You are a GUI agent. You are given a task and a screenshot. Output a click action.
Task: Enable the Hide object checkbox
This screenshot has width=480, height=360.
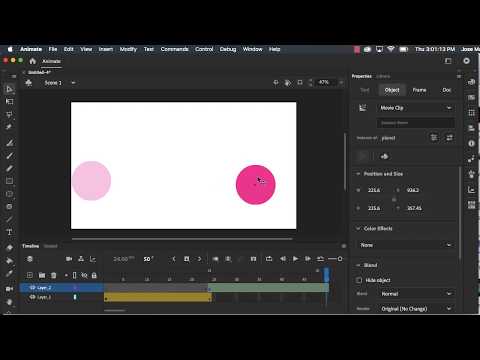(359, 280)
